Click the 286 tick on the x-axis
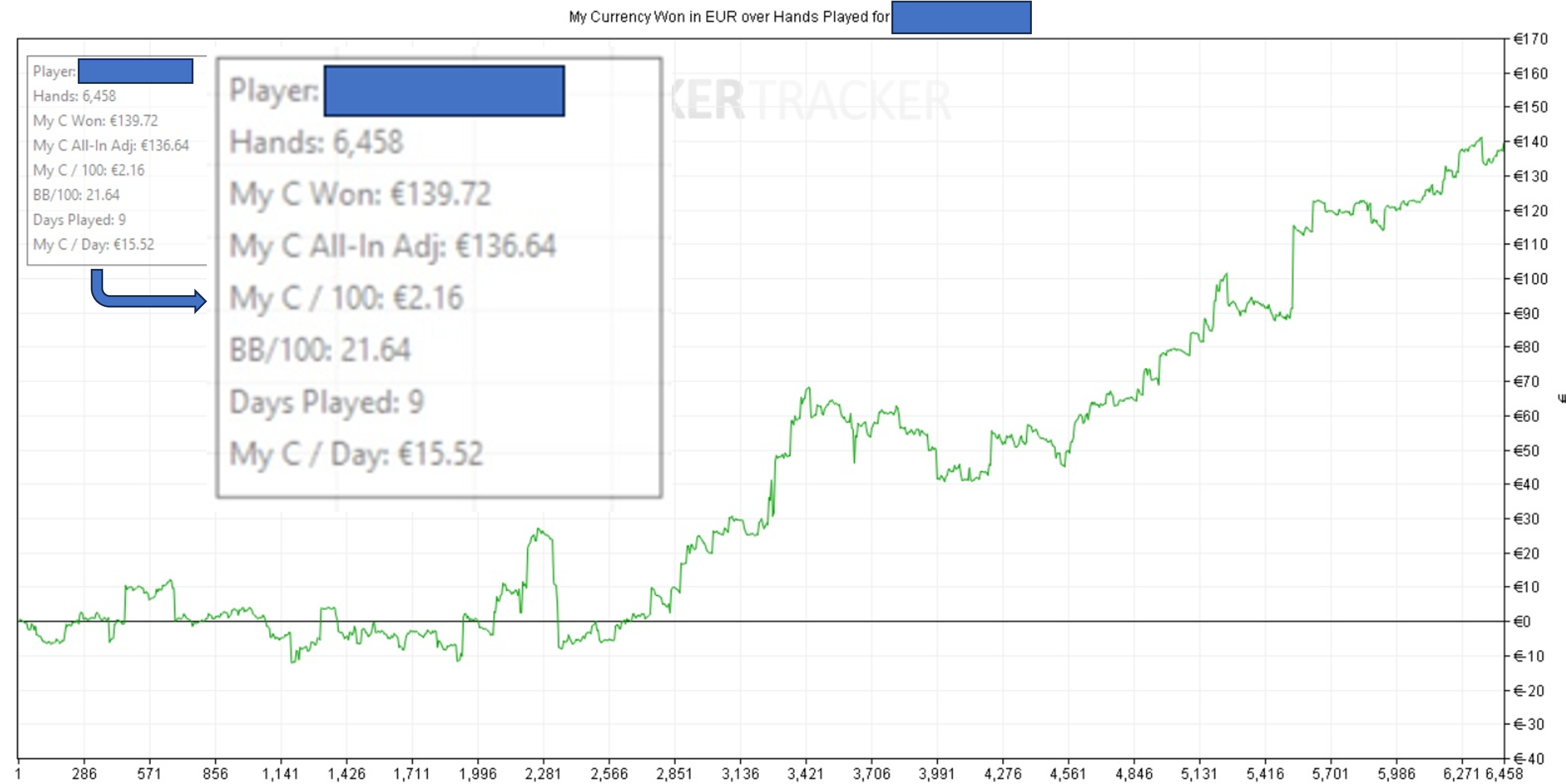Image resolution: width=1566 pixels, height=784 pixels. 84,774
